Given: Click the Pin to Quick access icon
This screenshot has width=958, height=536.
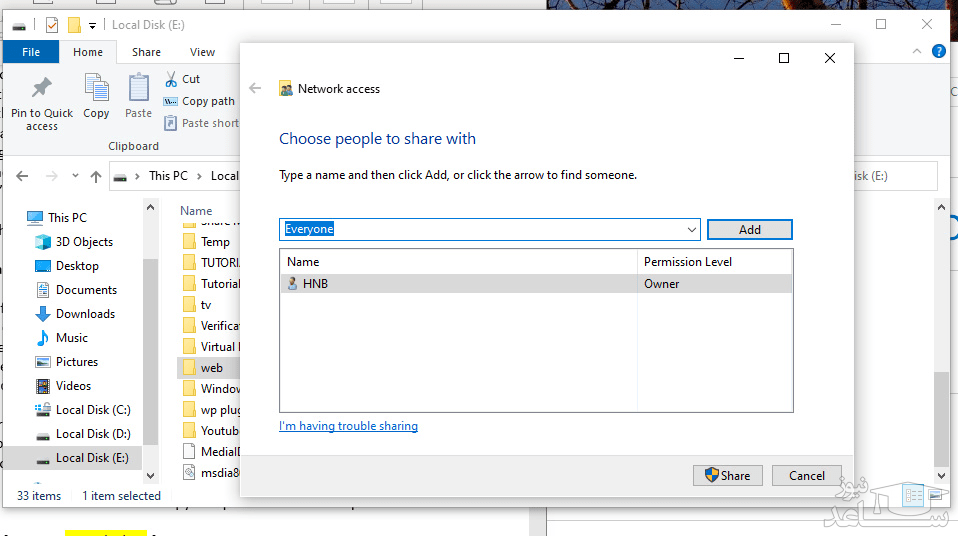Looking at the screenshot, I should [x=41, y=90].
